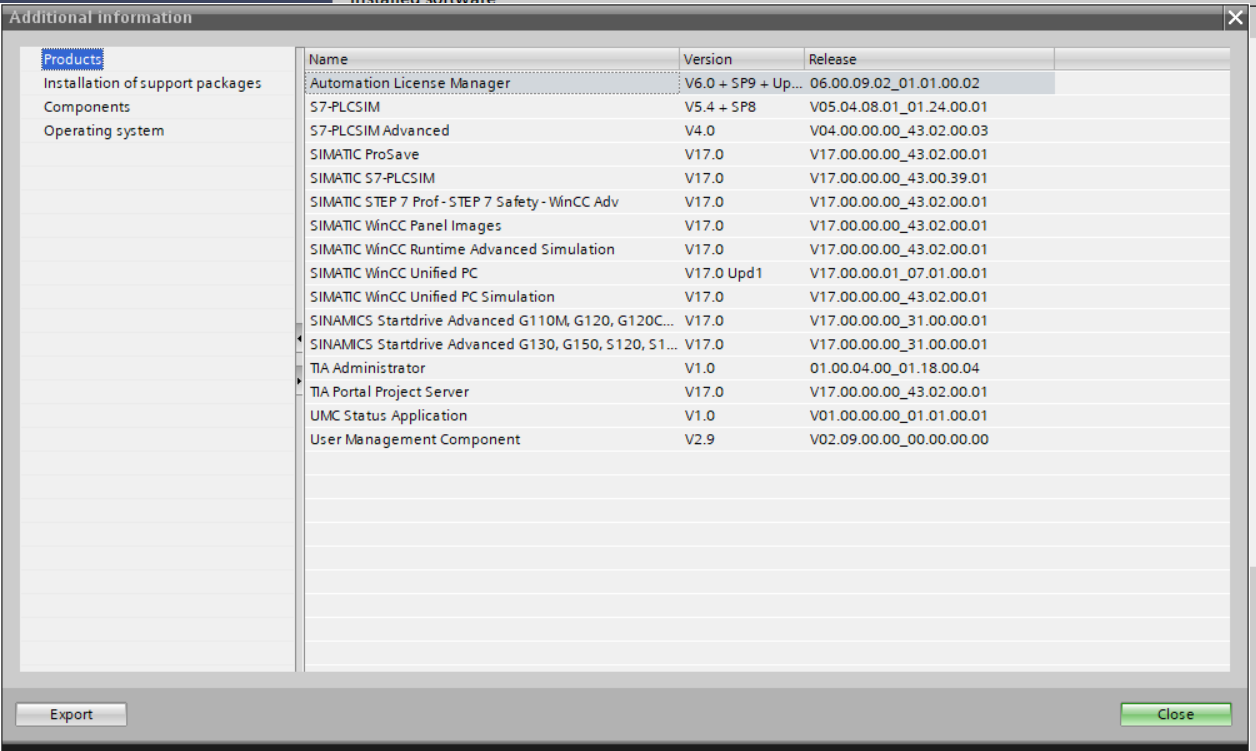Image resolution: width=1256 pixels, height=751 pixels.
Task: Click the Export button
Action: pyautogui.click(x=71, y=714)
